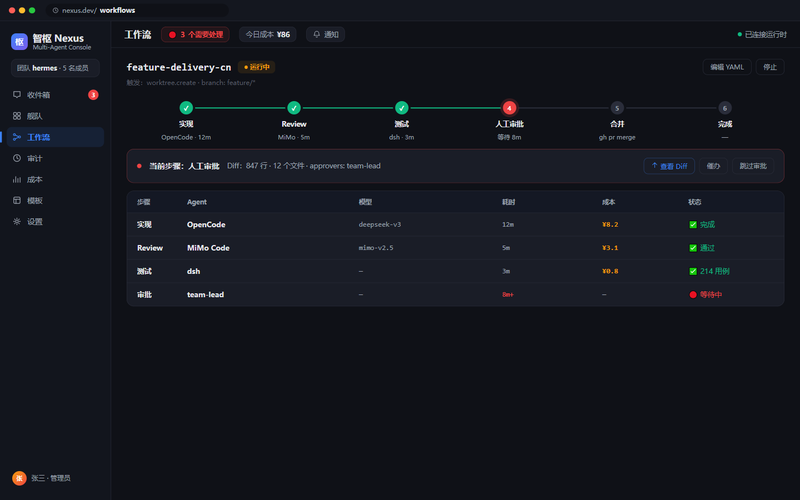The height and width of the screenshot is (500, 800).
Task: Click the 舰队 grid icon in sidebar
Action: pos(17,116)
